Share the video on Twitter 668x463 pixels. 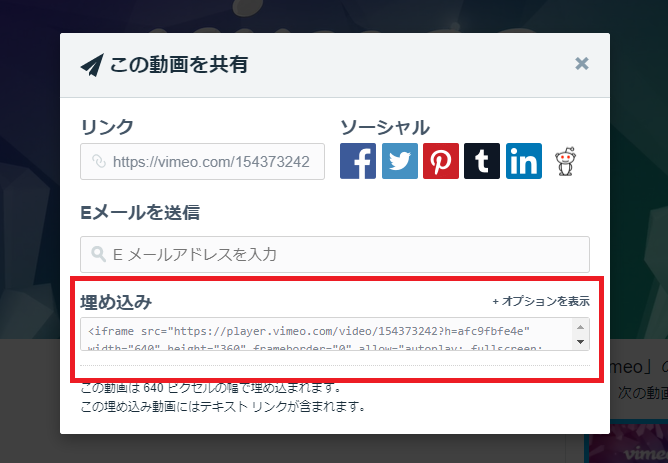coord(400,161)
